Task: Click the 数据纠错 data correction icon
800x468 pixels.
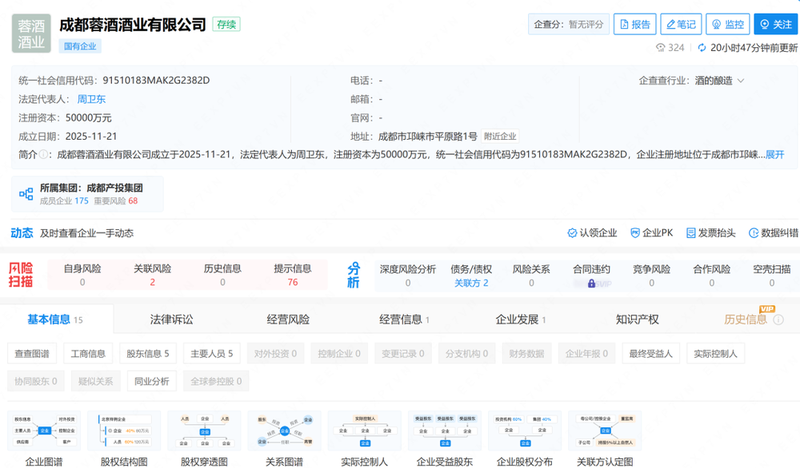Action: click(753, 233)
